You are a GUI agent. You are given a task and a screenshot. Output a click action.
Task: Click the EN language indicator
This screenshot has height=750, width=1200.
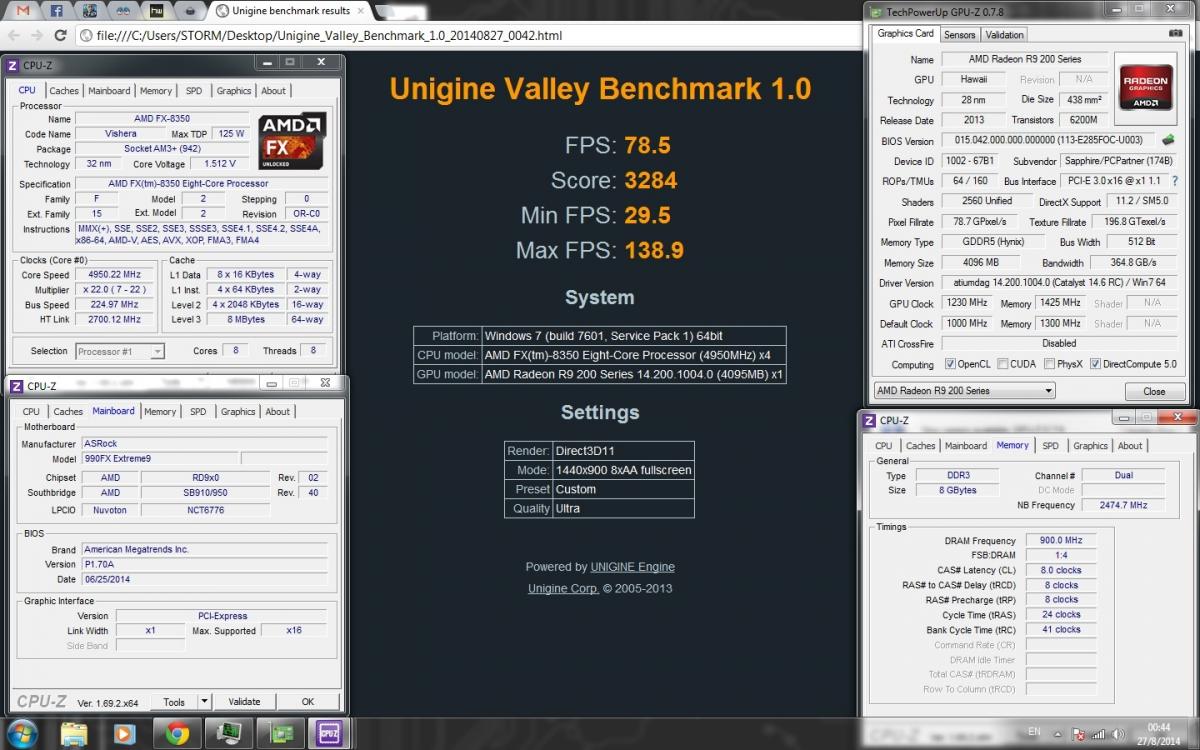(x=1034, y=732)
